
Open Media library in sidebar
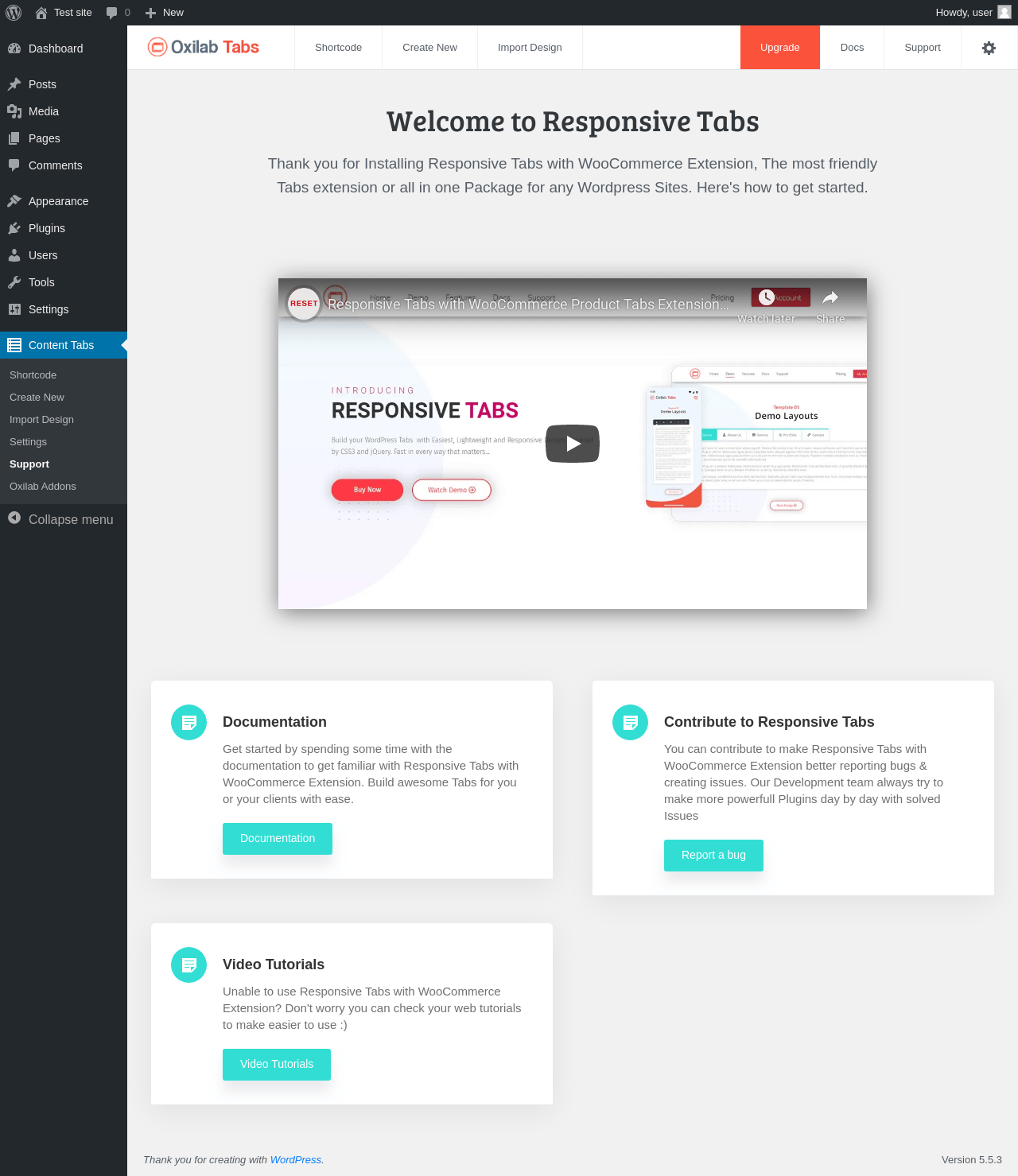pos(64,111)
